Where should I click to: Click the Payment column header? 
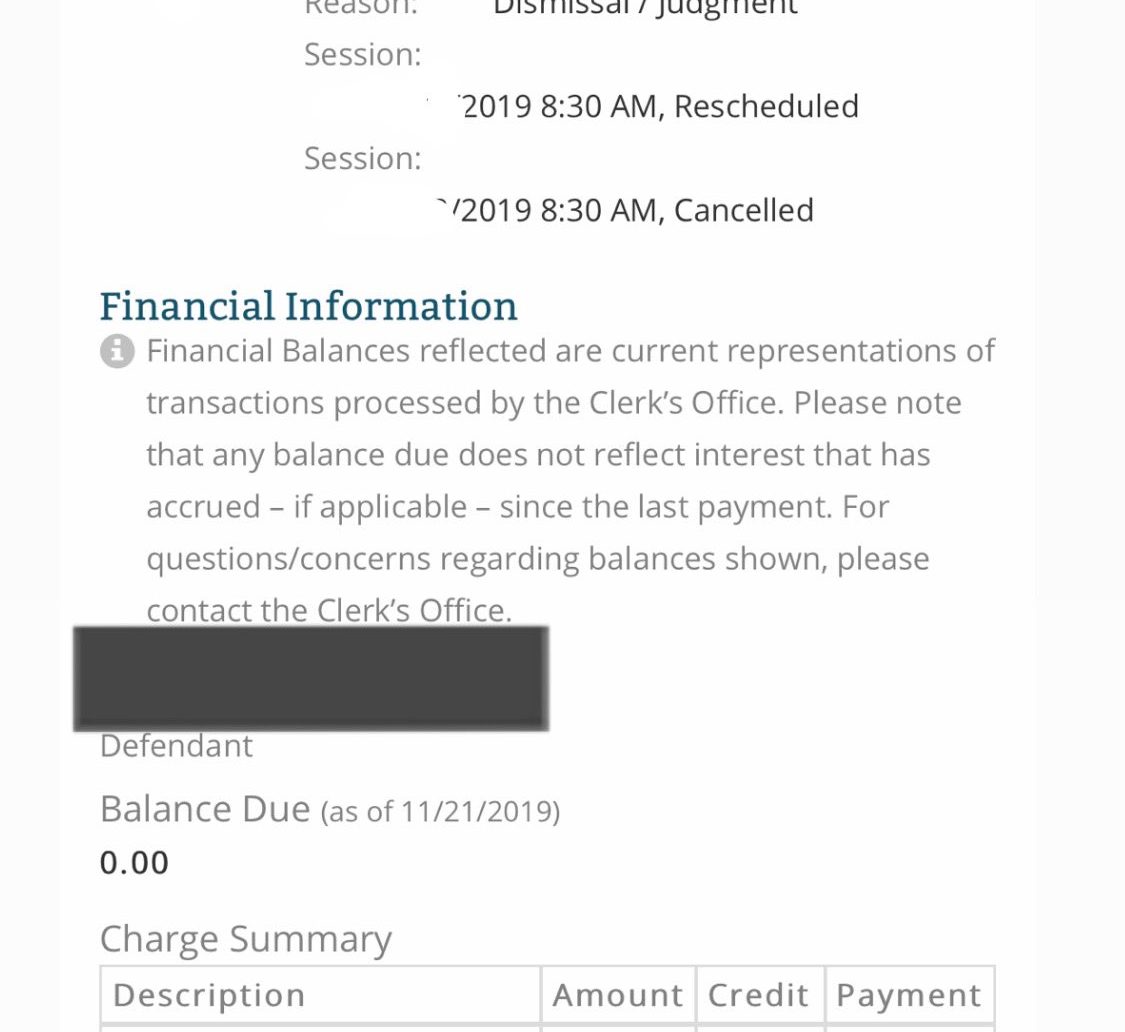click(x=909, y=995)
